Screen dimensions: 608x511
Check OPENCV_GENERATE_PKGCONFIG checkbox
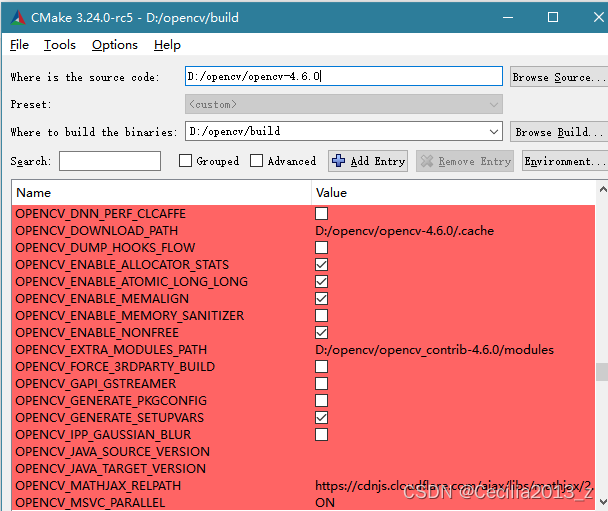[x=321, y=401]
